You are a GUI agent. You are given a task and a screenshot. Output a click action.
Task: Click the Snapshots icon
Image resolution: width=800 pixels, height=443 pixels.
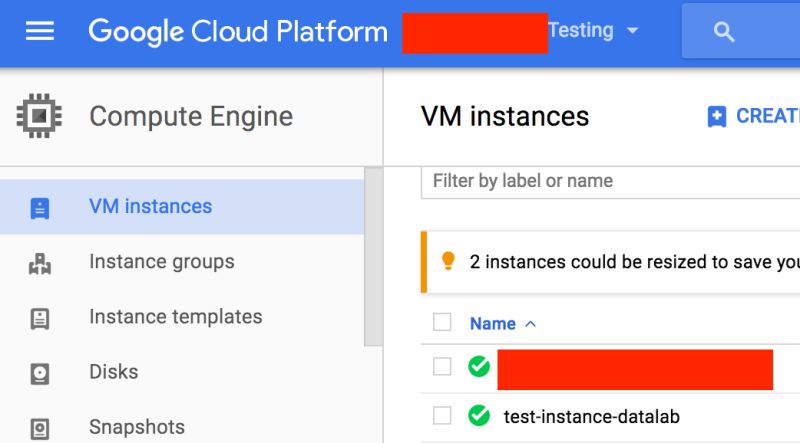coord(40,429)
